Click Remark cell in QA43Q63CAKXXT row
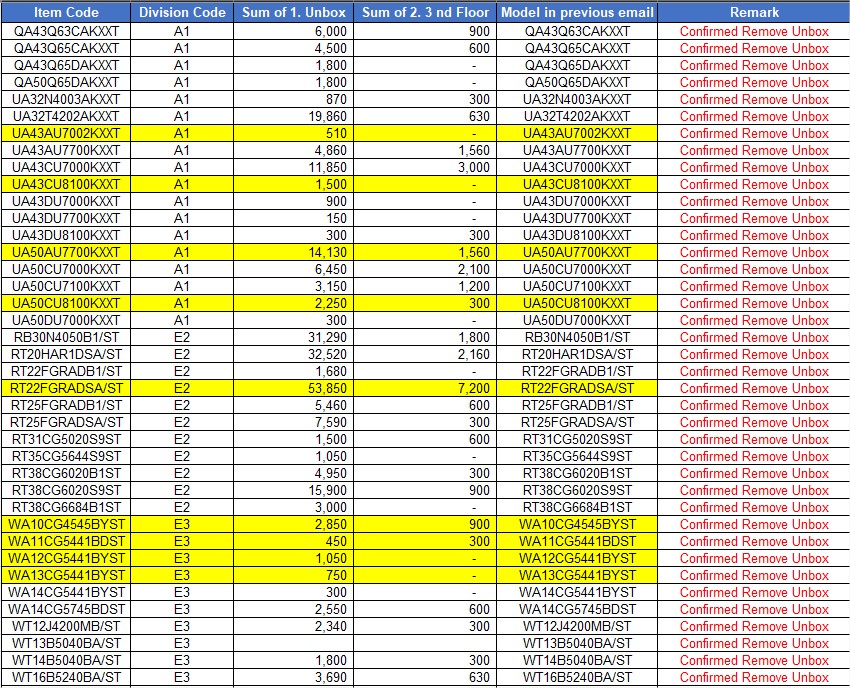Viewport: 850px width, 688px height. (754, 31)
